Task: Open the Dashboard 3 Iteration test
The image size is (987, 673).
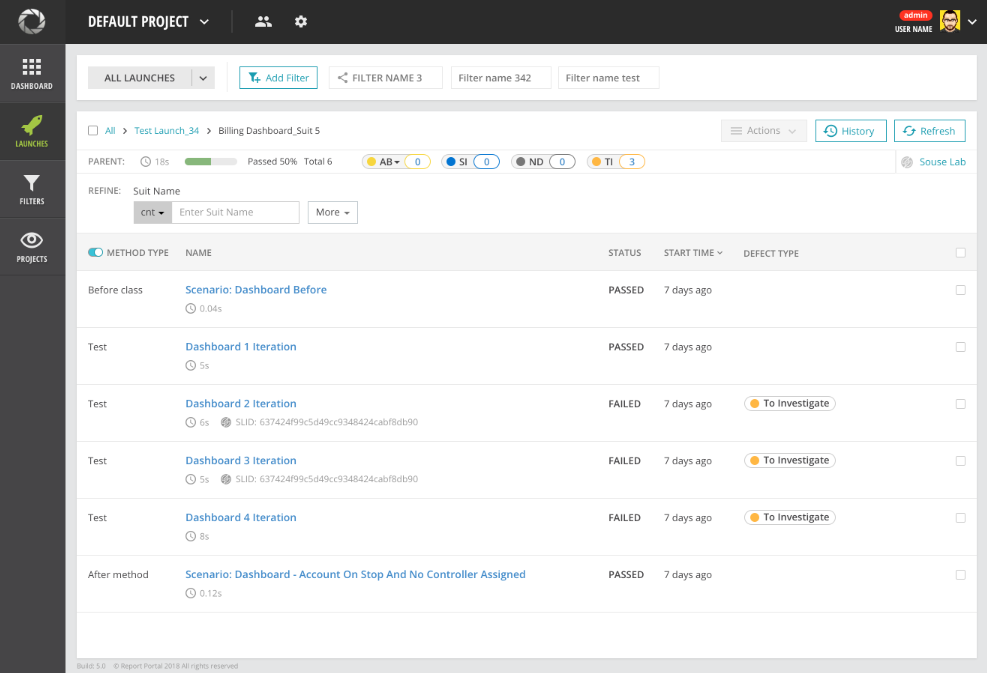Action: (x=240, y=460)
